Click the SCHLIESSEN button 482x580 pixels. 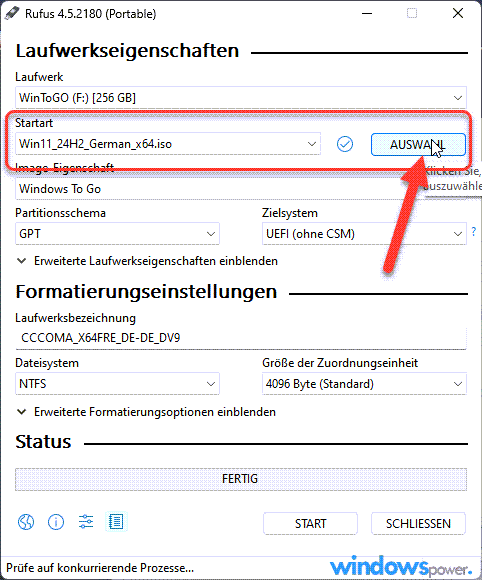tap(418, 523)
